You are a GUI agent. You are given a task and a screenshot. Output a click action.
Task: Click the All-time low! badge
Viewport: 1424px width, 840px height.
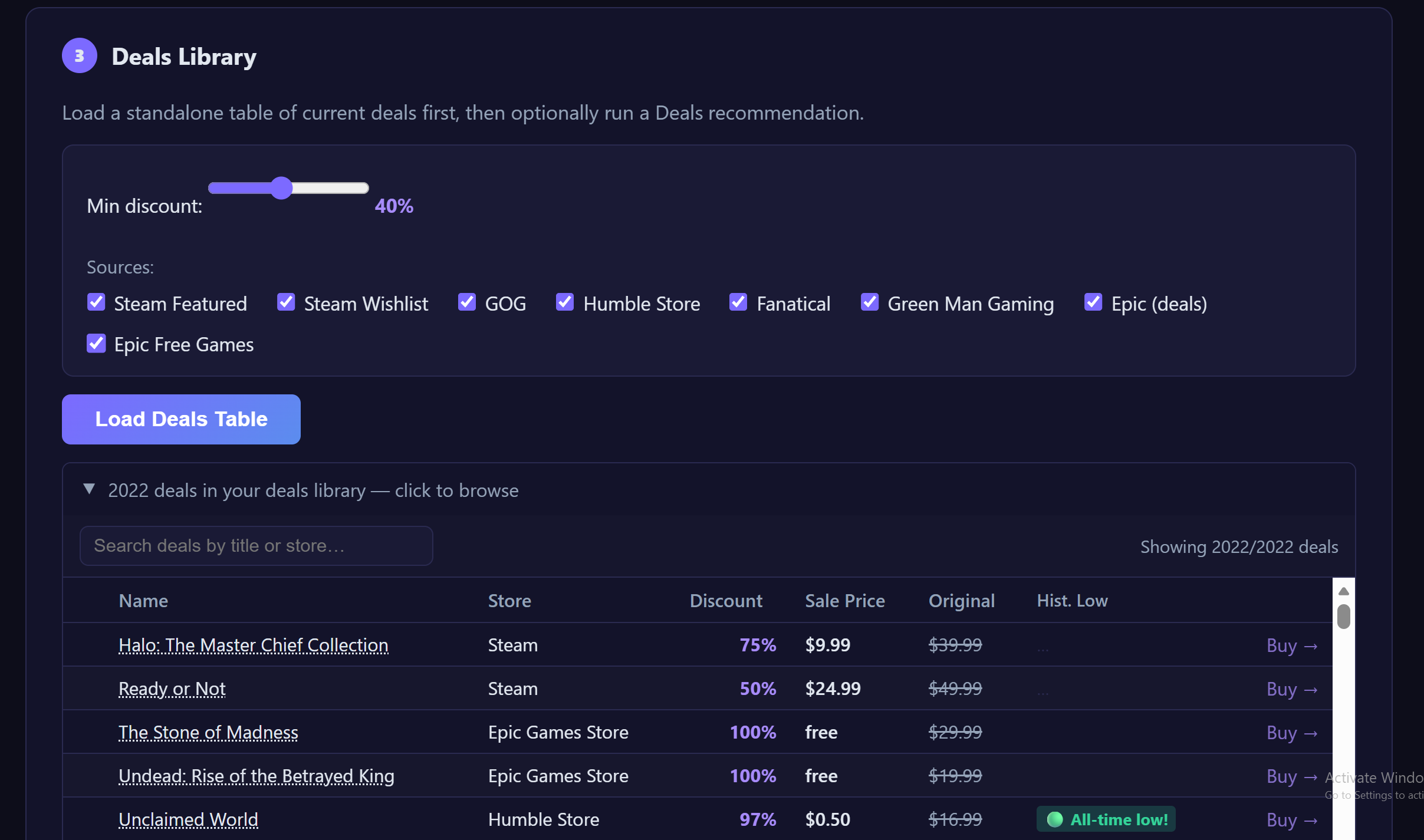1106,819
